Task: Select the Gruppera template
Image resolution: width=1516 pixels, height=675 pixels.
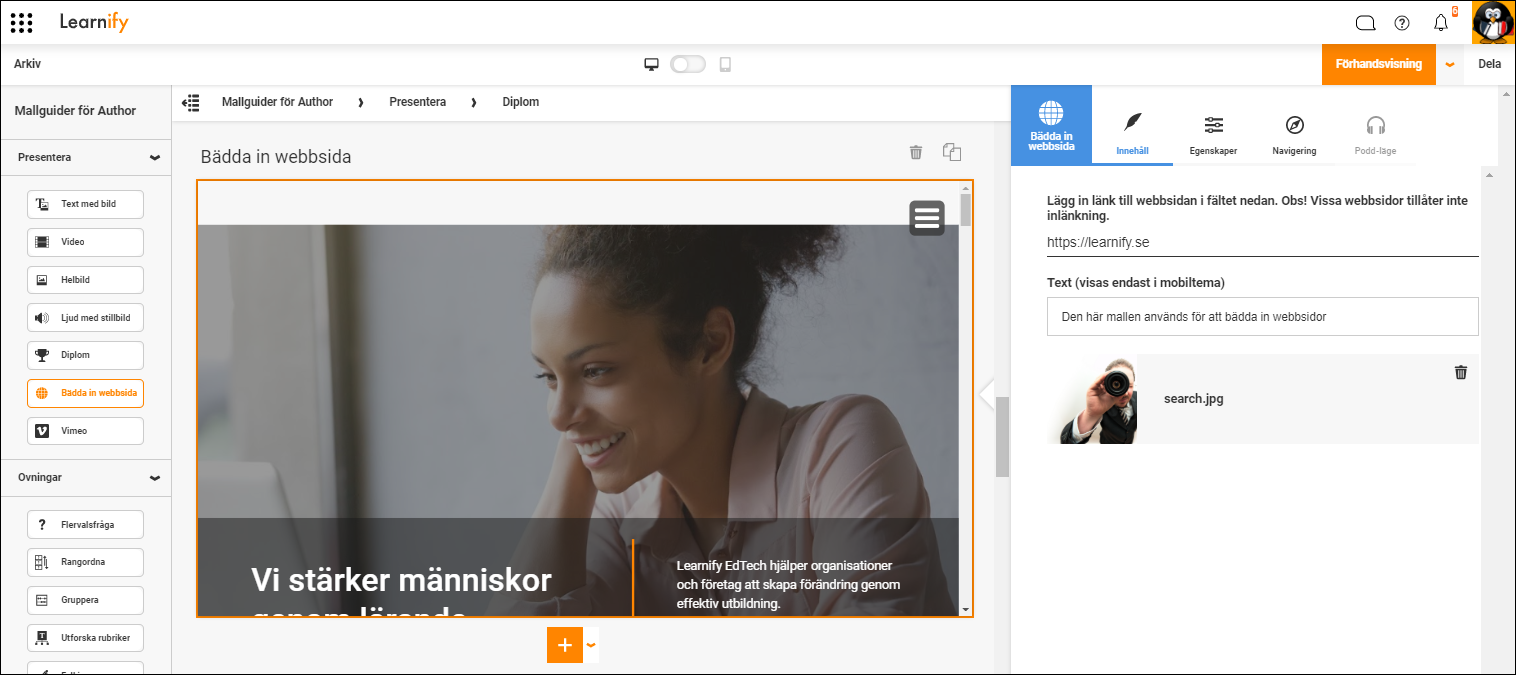Action: tap(85, 600)
